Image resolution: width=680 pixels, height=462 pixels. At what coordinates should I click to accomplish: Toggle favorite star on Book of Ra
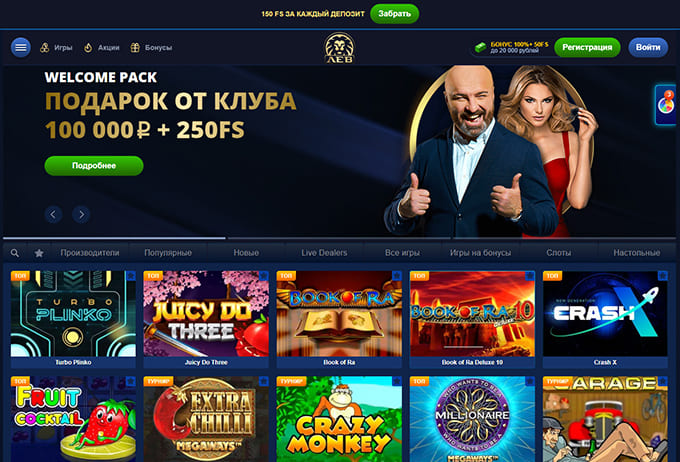click(397, 276)
